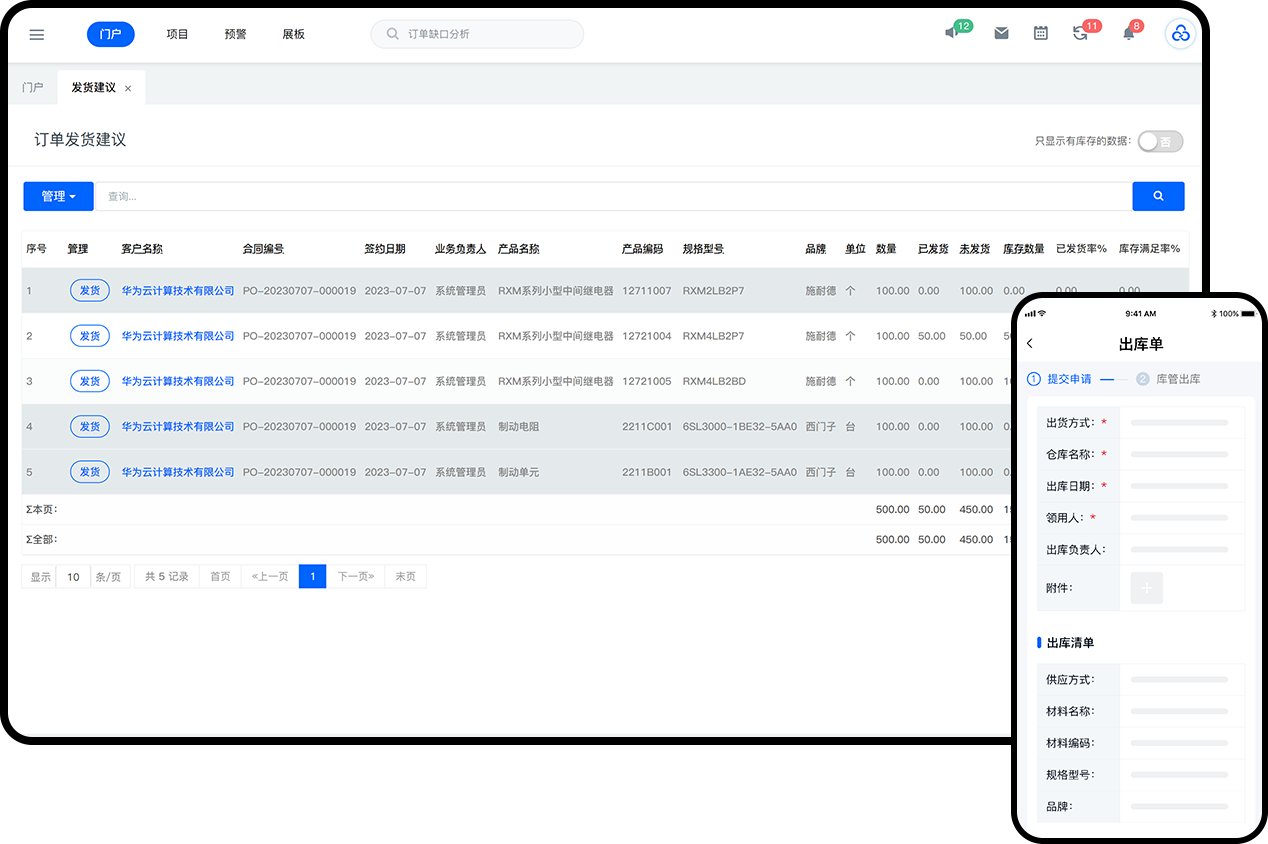The height and width of the screenshot is (844, 1268).
Task: Select the 预警 menu item
Action: coord(235,34)
